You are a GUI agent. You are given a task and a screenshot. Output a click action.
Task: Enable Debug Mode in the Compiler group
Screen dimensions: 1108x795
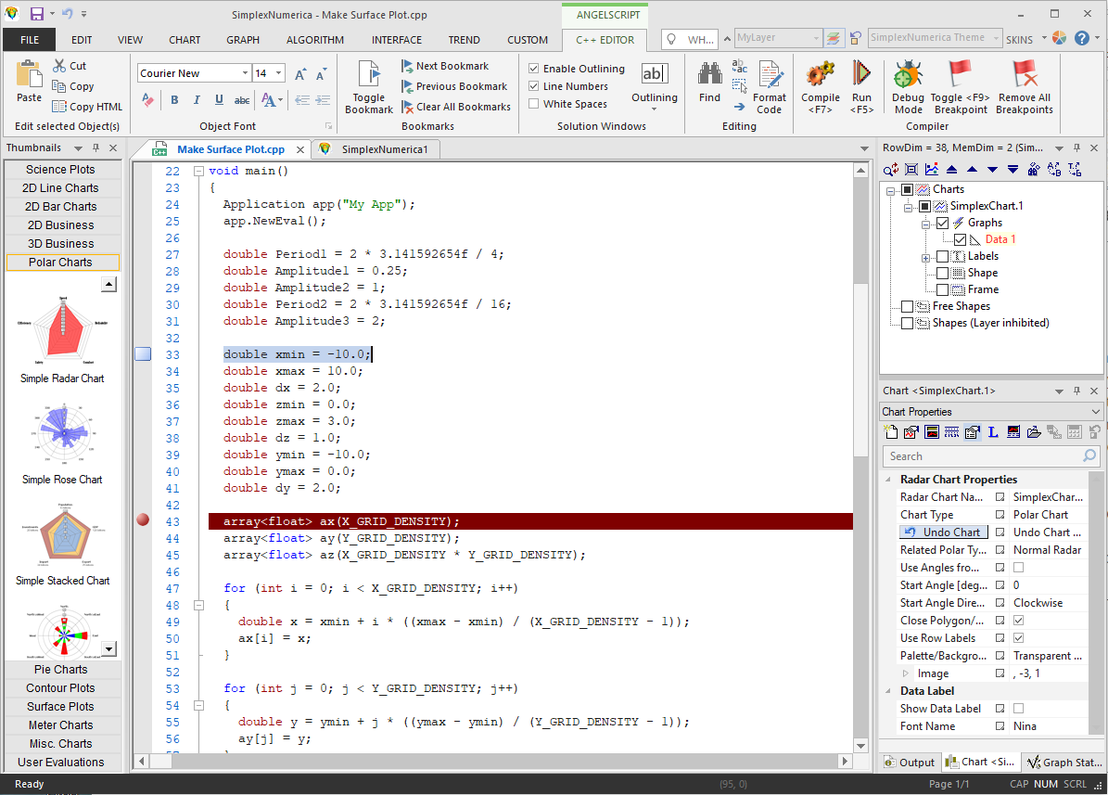click(908, 85)
